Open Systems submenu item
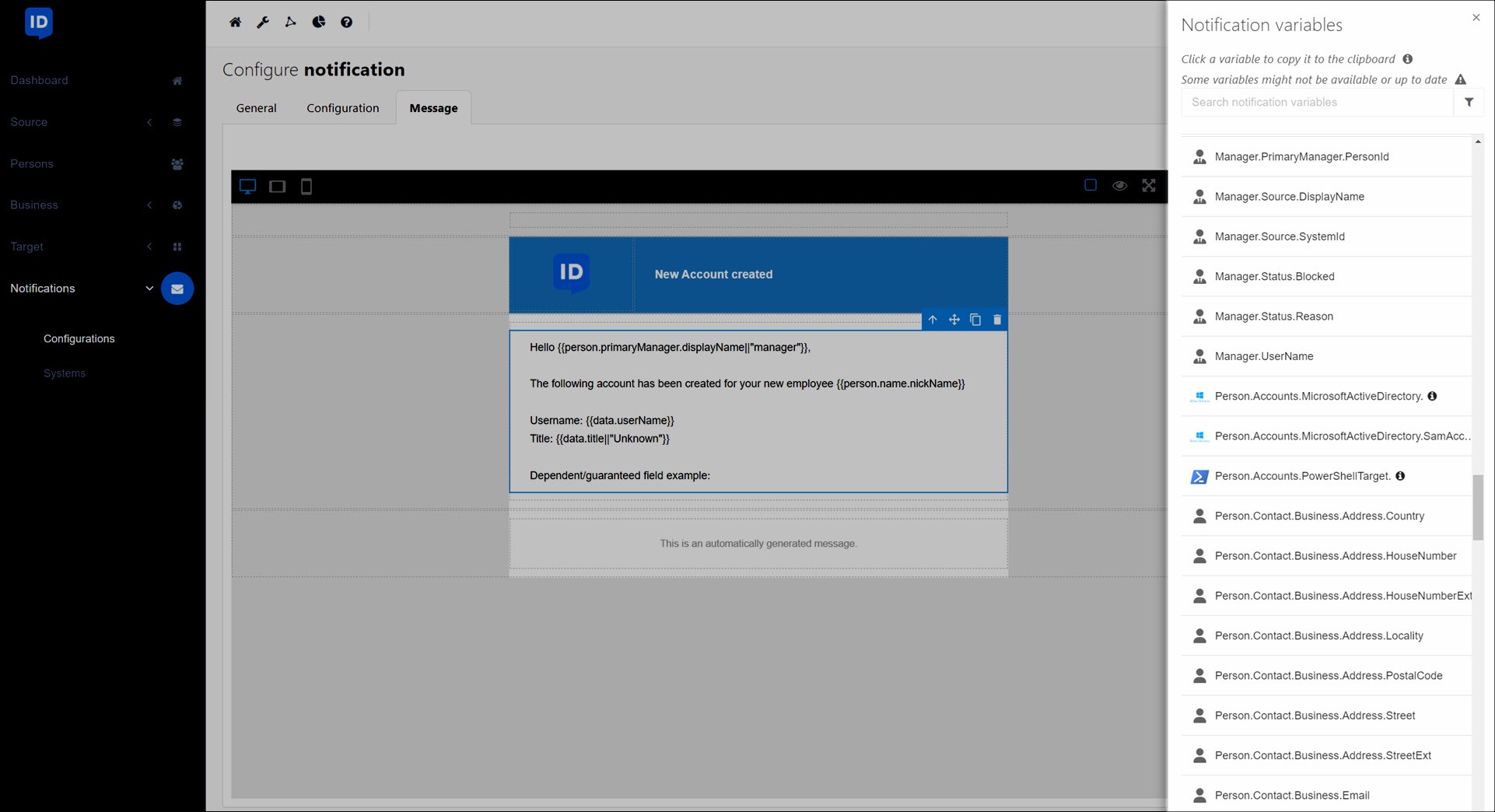Image resolution: width=1495 pixels, height=812 pixels. point(65,373)
